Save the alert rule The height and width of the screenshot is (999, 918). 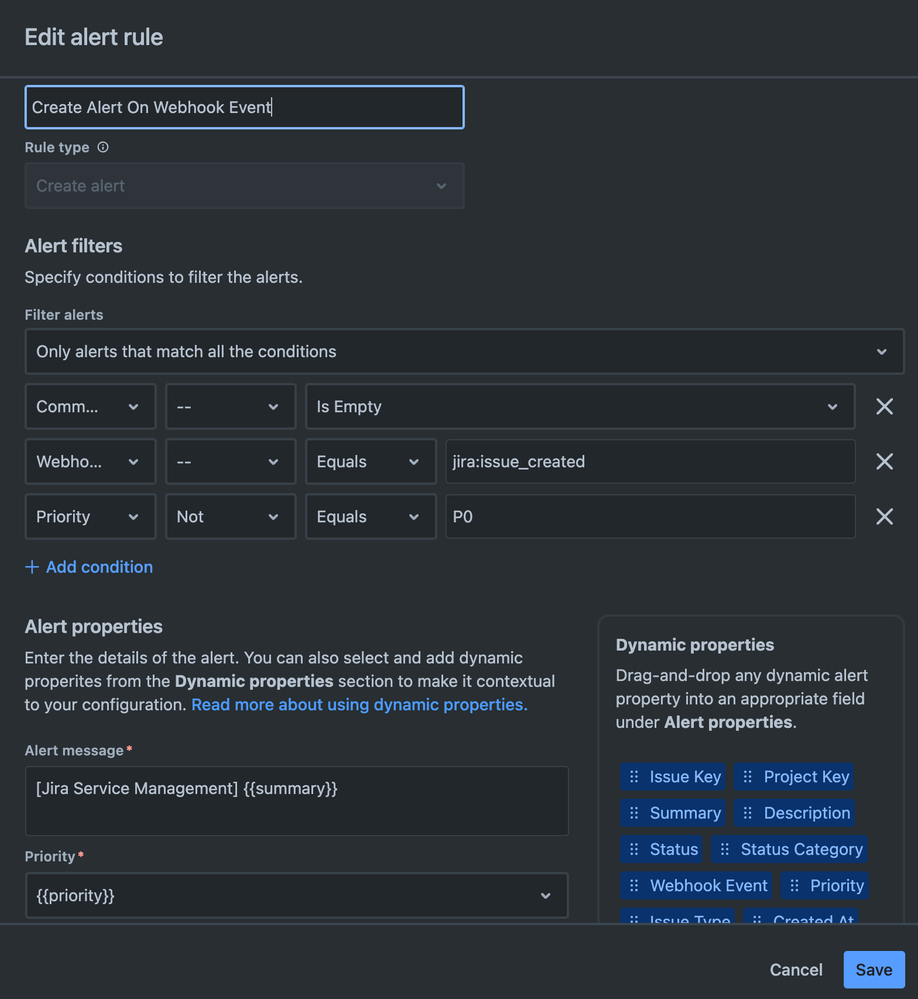pyautogui.click(x=873, y=970)
